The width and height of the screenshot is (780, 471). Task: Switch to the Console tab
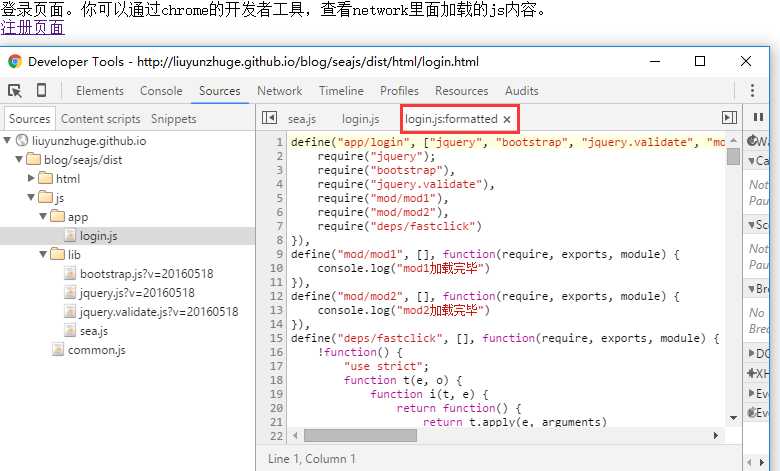click(x=161, y=91)
